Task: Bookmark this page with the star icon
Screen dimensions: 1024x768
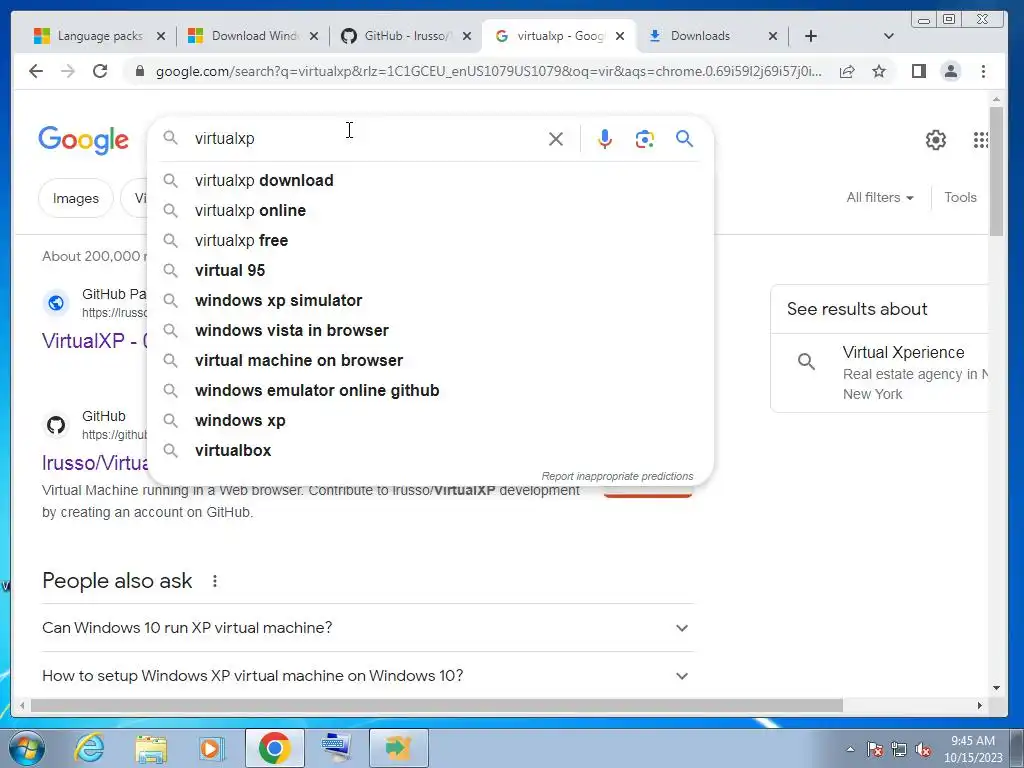Action: (x=879, y=71)
